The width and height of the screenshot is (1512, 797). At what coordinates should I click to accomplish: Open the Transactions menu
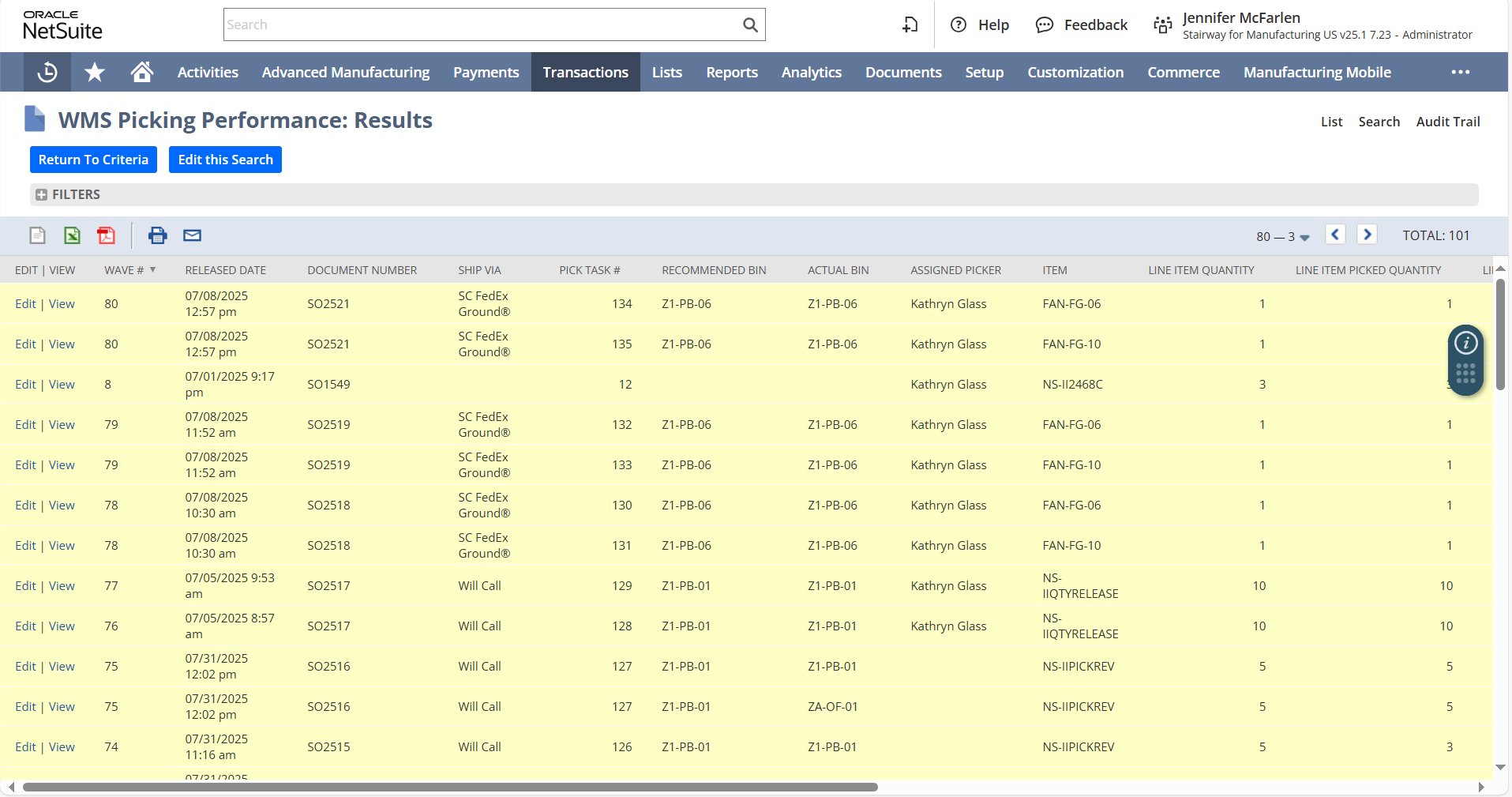(x=586, y=73)
